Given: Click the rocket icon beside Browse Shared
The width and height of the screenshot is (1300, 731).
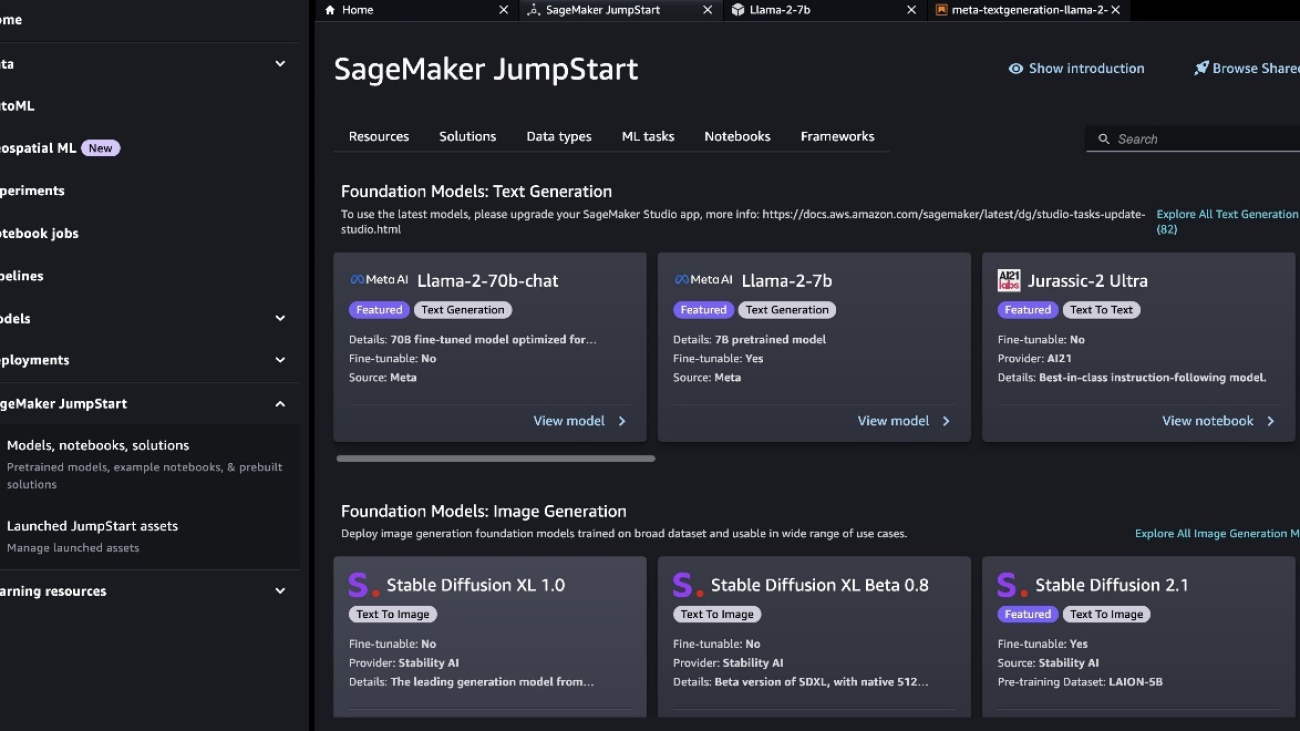Looking at the screenshot, I should point(1201,69).
